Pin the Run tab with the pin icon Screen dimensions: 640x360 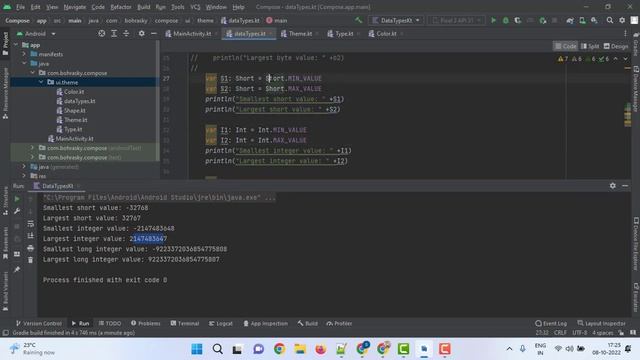(17, 269)
